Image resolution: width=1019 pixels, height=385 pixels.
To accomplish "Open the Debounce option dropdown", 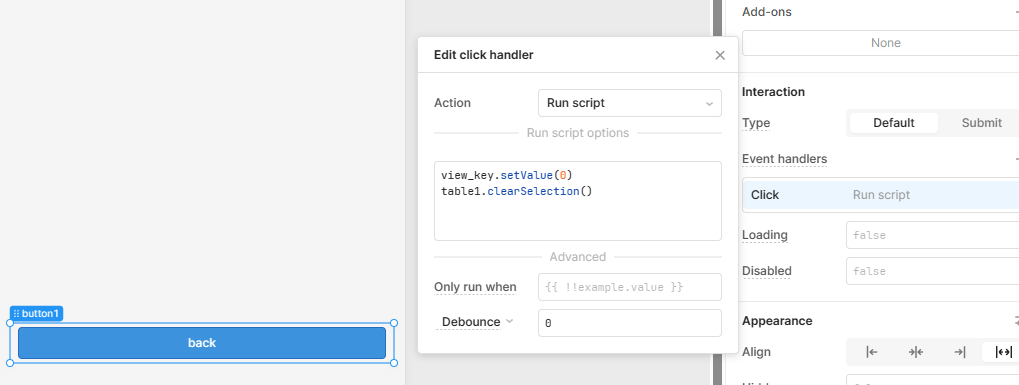I will pos(476,322).
